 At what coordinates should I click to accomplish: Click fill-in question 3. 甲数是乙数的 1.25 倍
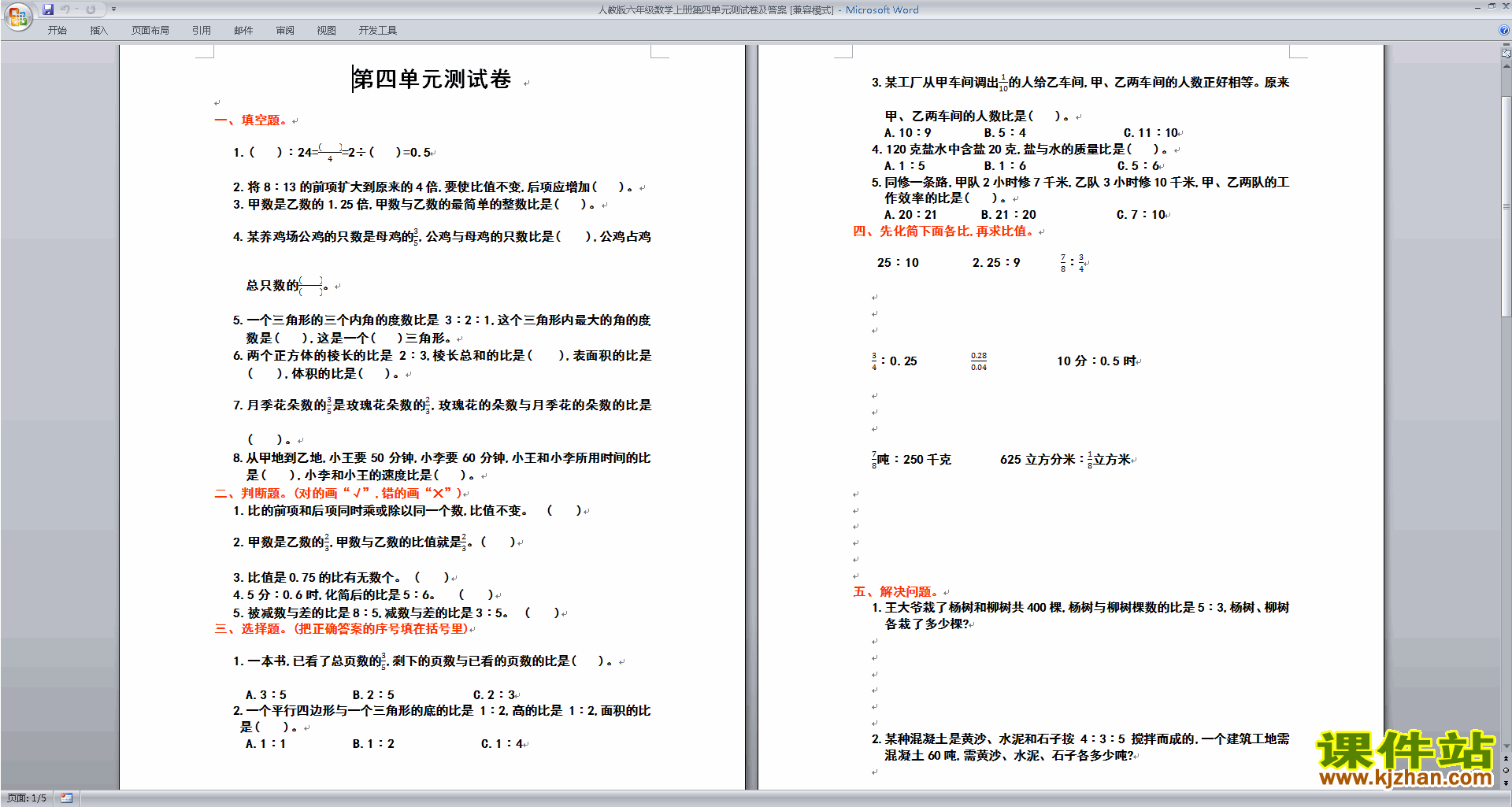[413, 205]
